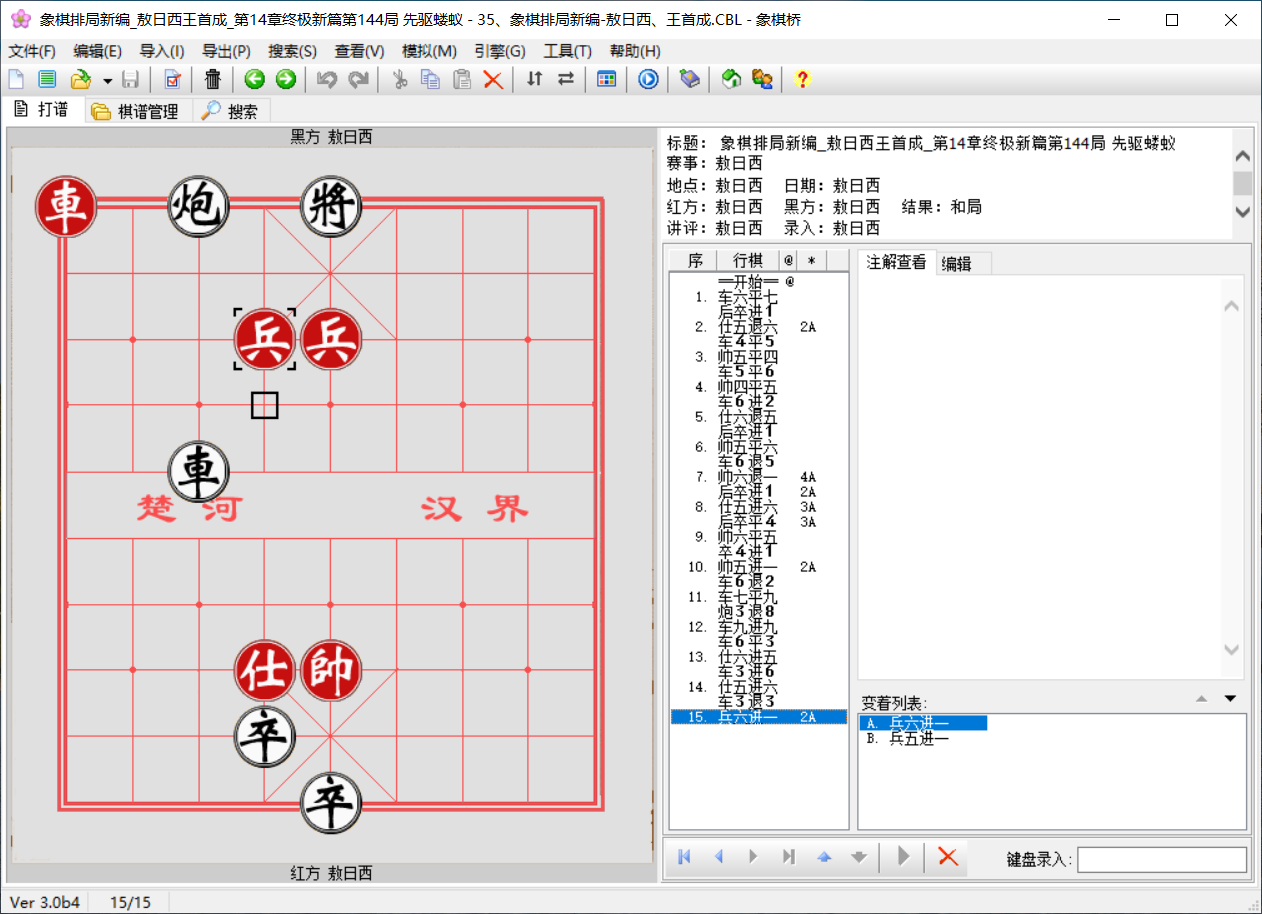Click the checkmark properties icon
The image size is (1262, 914).
173,80
